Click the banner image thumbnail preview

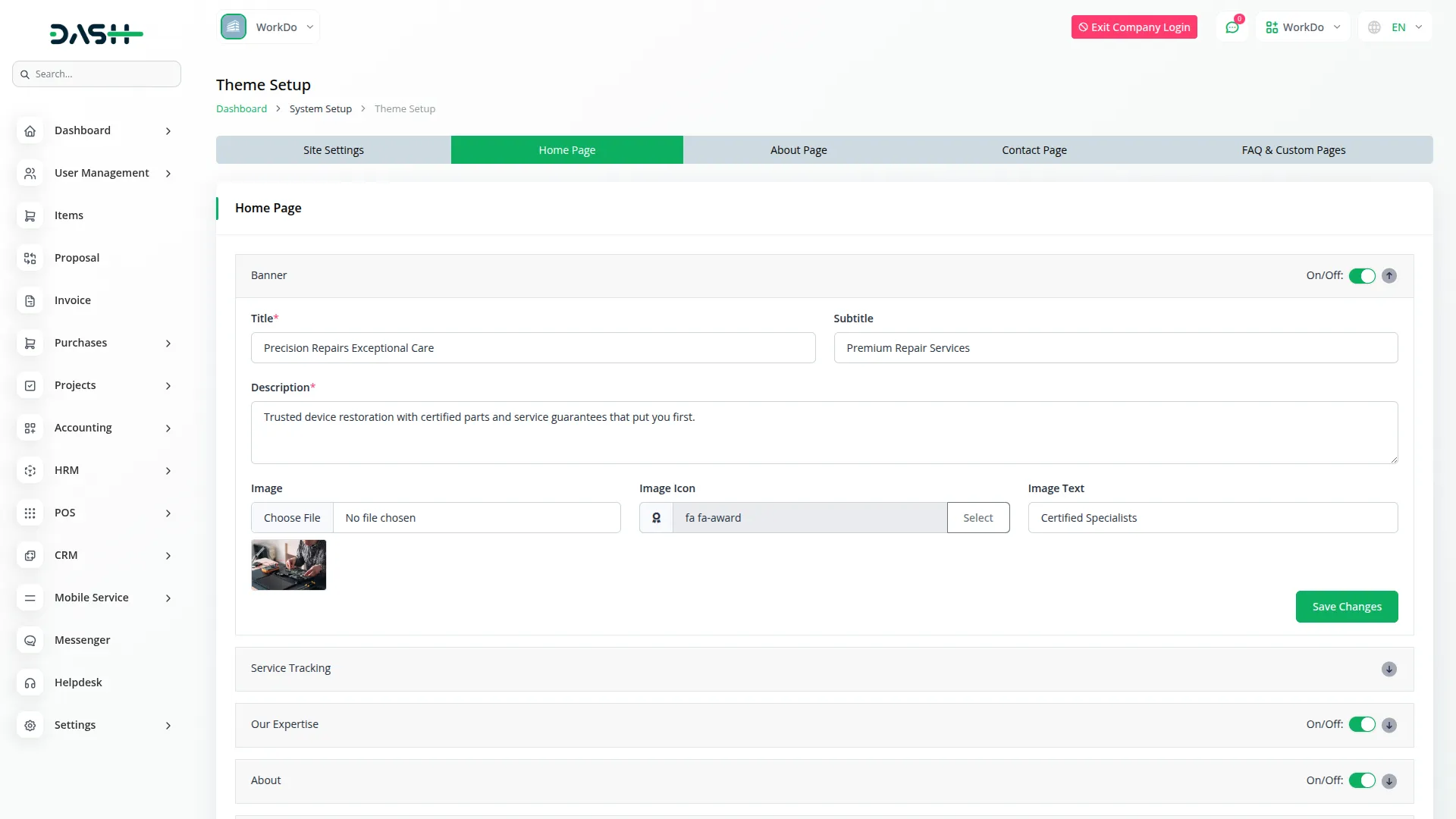tap(288, 564)
